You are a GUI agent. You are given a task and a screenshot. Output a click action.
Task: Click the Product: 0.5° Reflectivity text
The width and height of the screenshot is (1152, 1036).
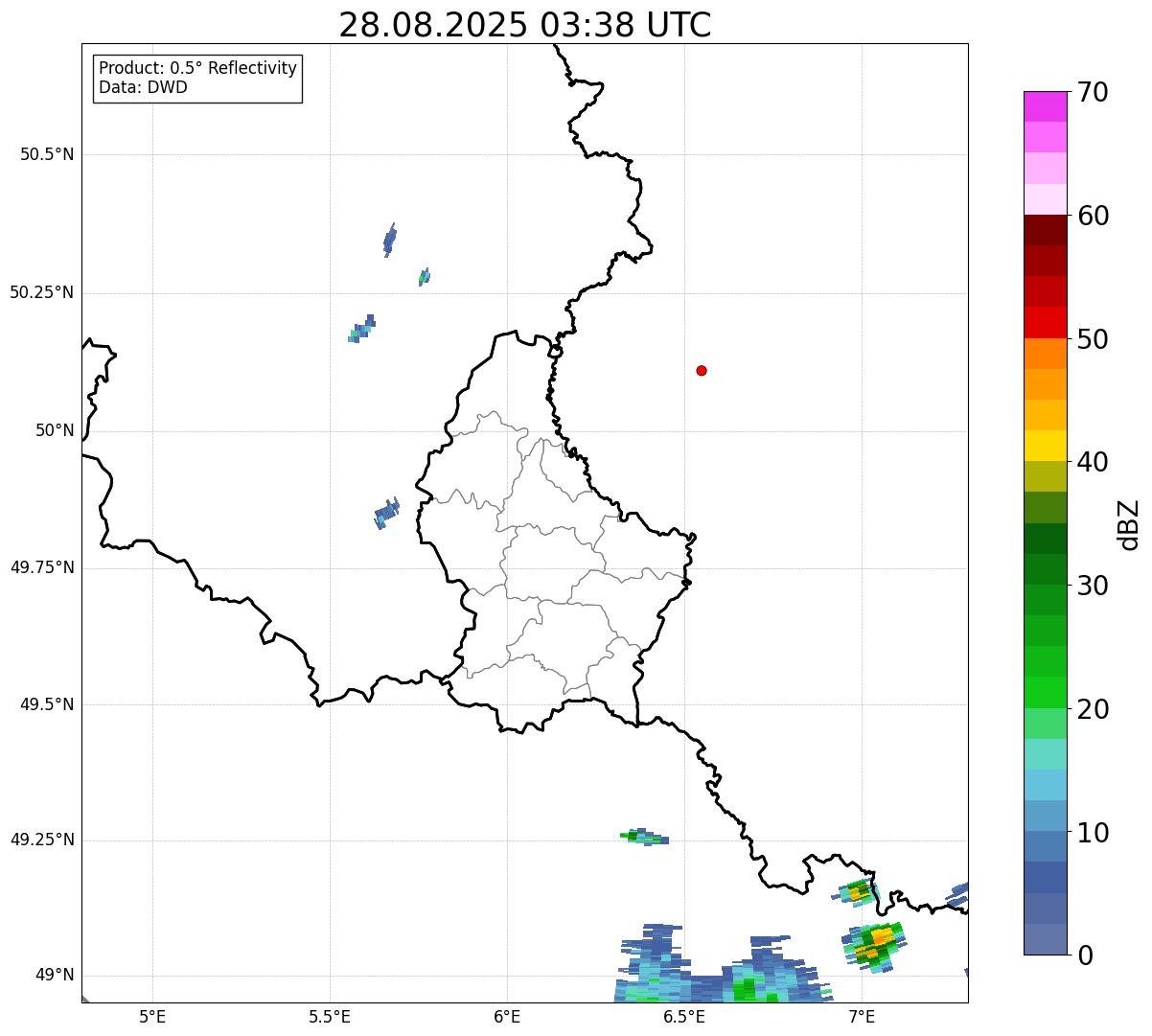197,68
